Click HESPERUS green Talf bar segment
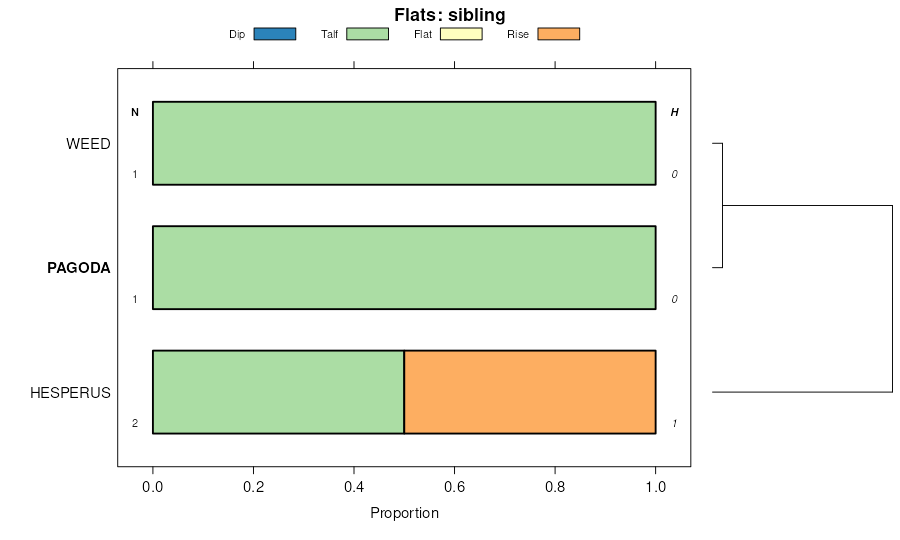The image size is (900, 540). [x=278, y=392]
